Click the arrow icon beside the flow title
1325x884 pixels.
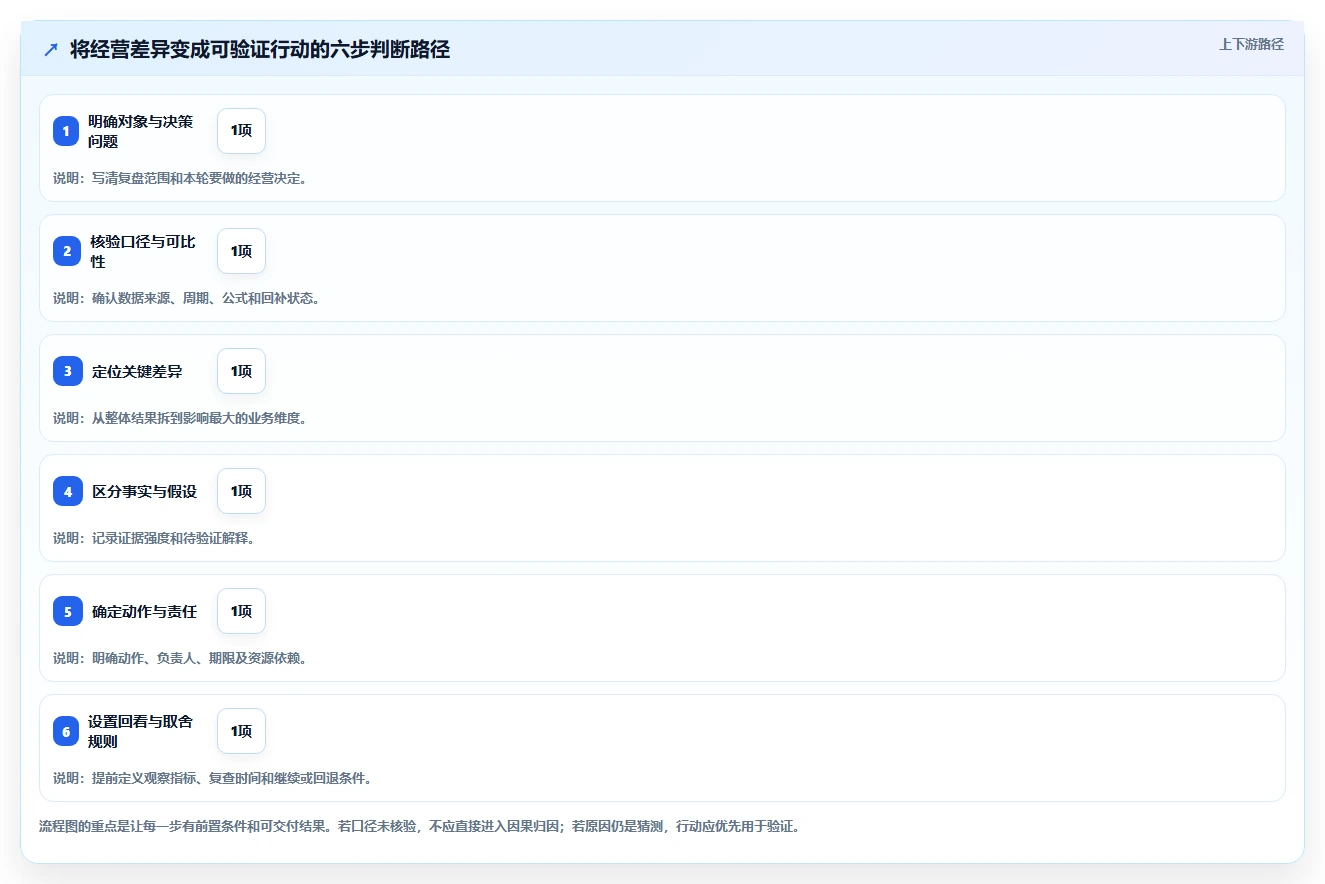[51, 49]
